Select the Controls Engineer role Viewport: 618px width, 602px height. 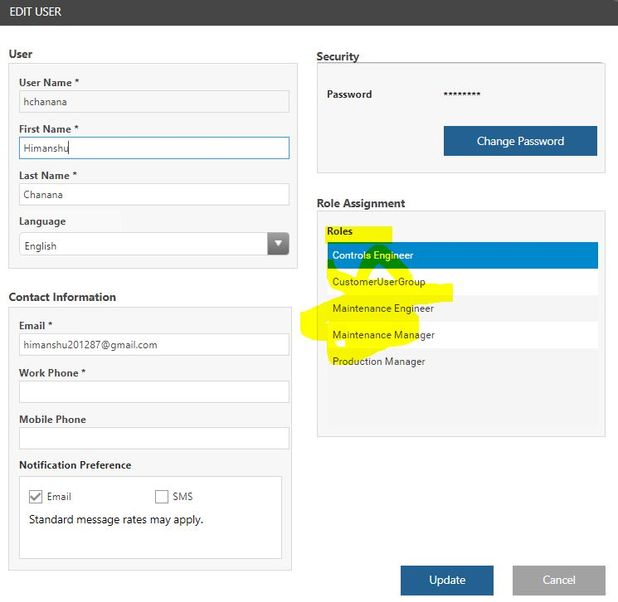click(462, 255)
